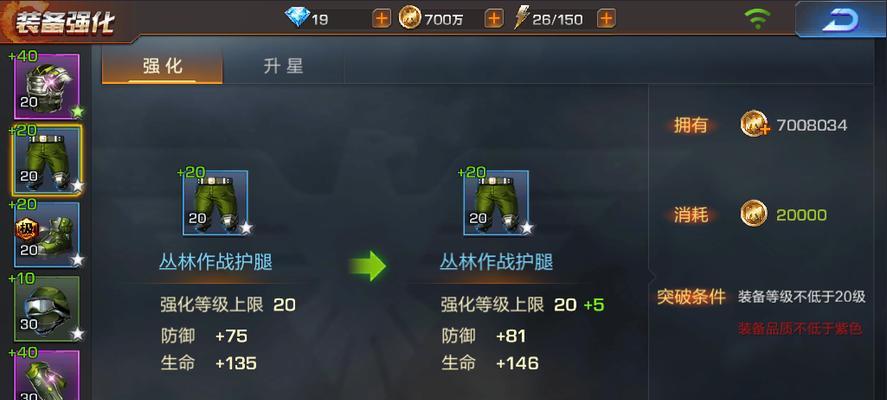The height and width of the screenshot is (400, 887).
Task: Click the top gold coin balance 700万
Action: (x=444, y=20)
